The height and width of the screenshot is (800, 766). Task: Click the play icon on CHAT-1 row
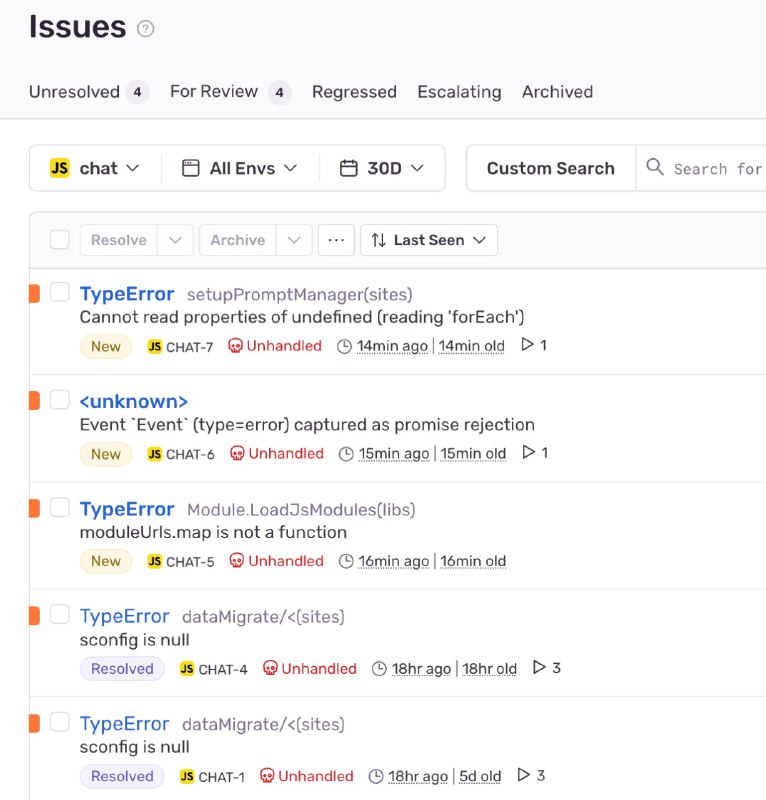tap(524, 775)
